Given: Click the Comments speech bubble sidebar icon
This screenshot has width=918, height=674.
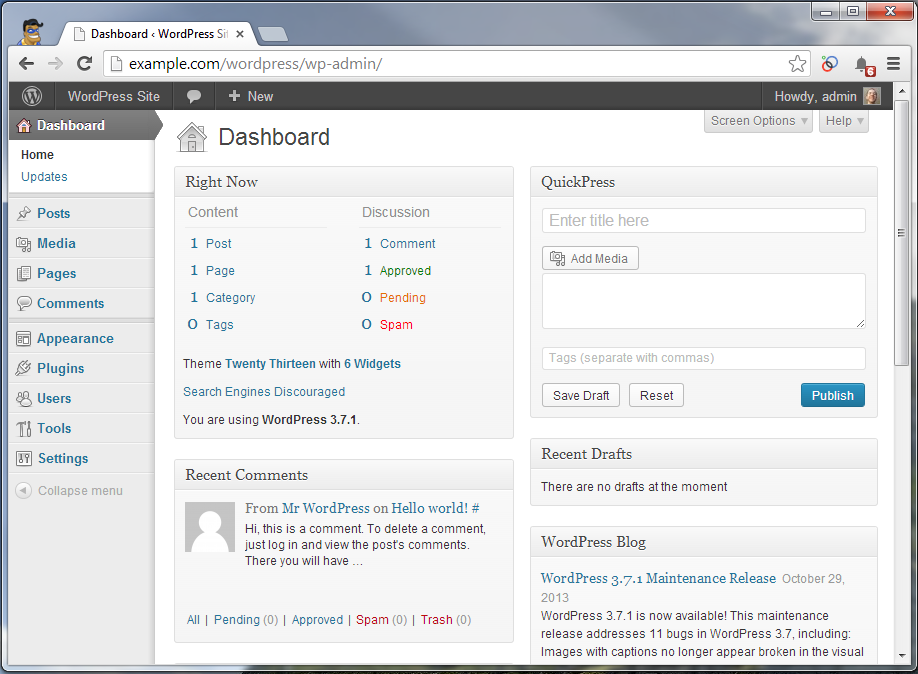Looking at the screenshot, I should coord(24,303).
